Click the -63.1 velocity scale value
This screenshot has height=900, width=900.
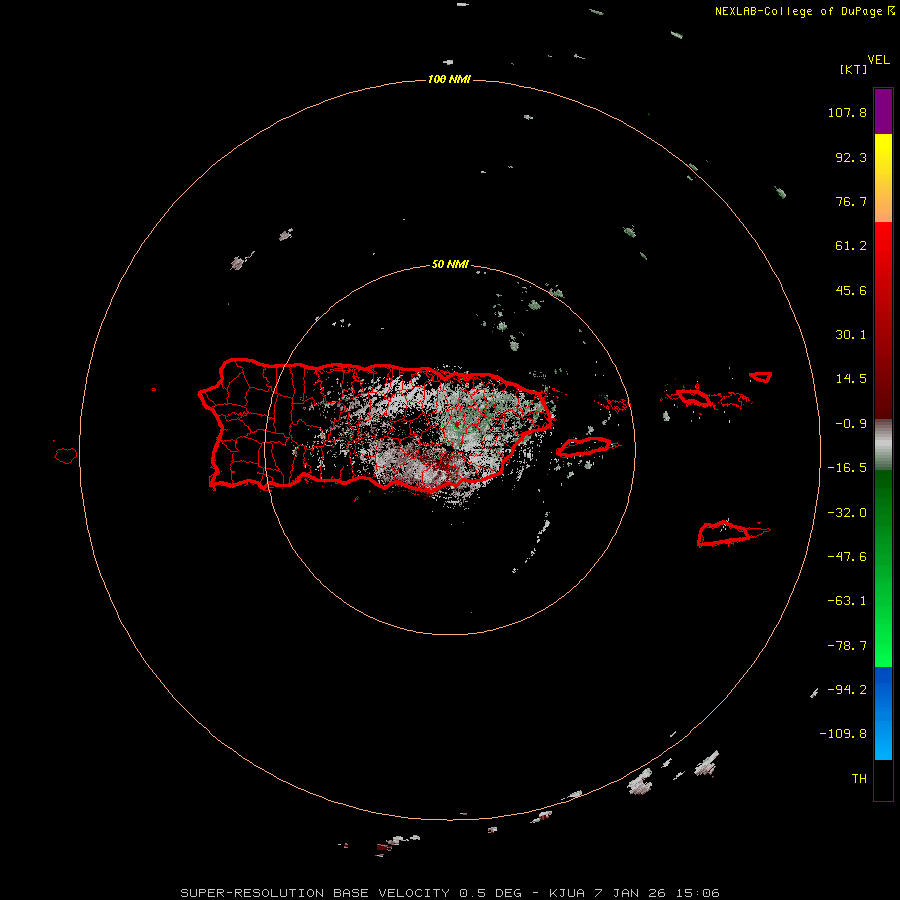pos(847,601)
